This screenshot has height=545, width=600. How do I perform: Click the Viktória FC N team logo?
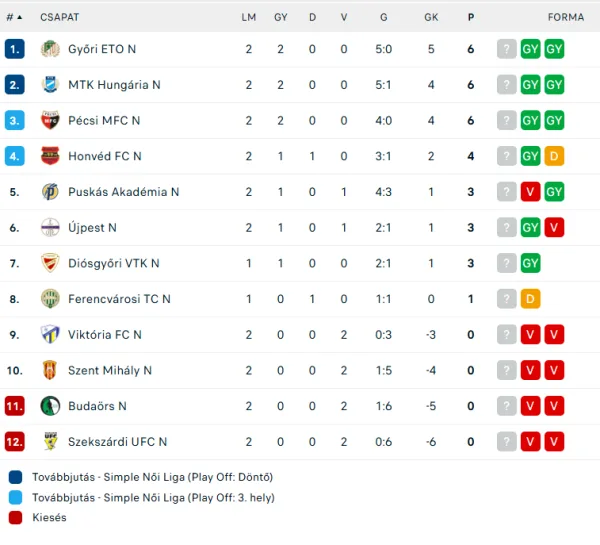pyautogui.click(x=50, y=334)
